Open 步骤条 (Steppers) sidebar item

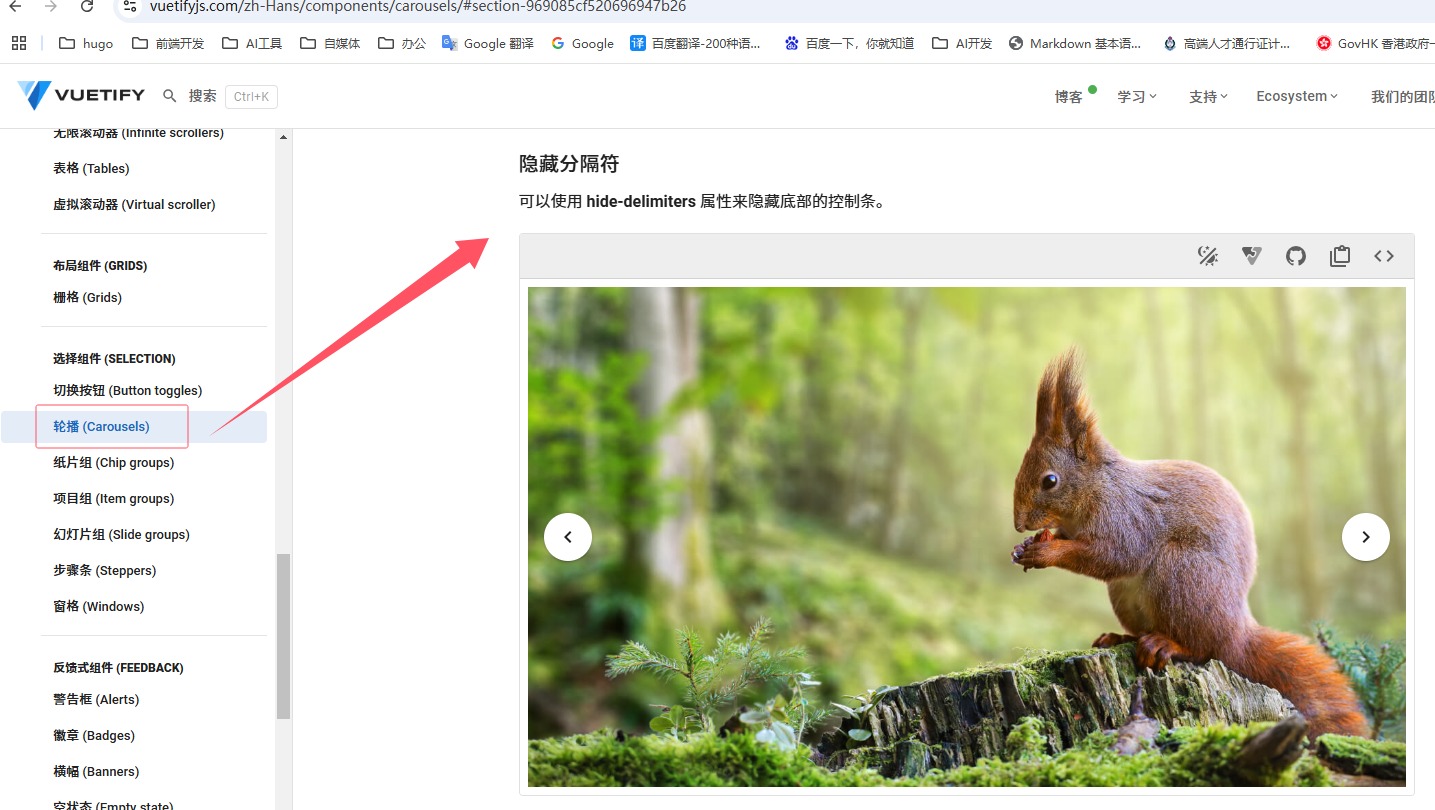click(104, 571)
